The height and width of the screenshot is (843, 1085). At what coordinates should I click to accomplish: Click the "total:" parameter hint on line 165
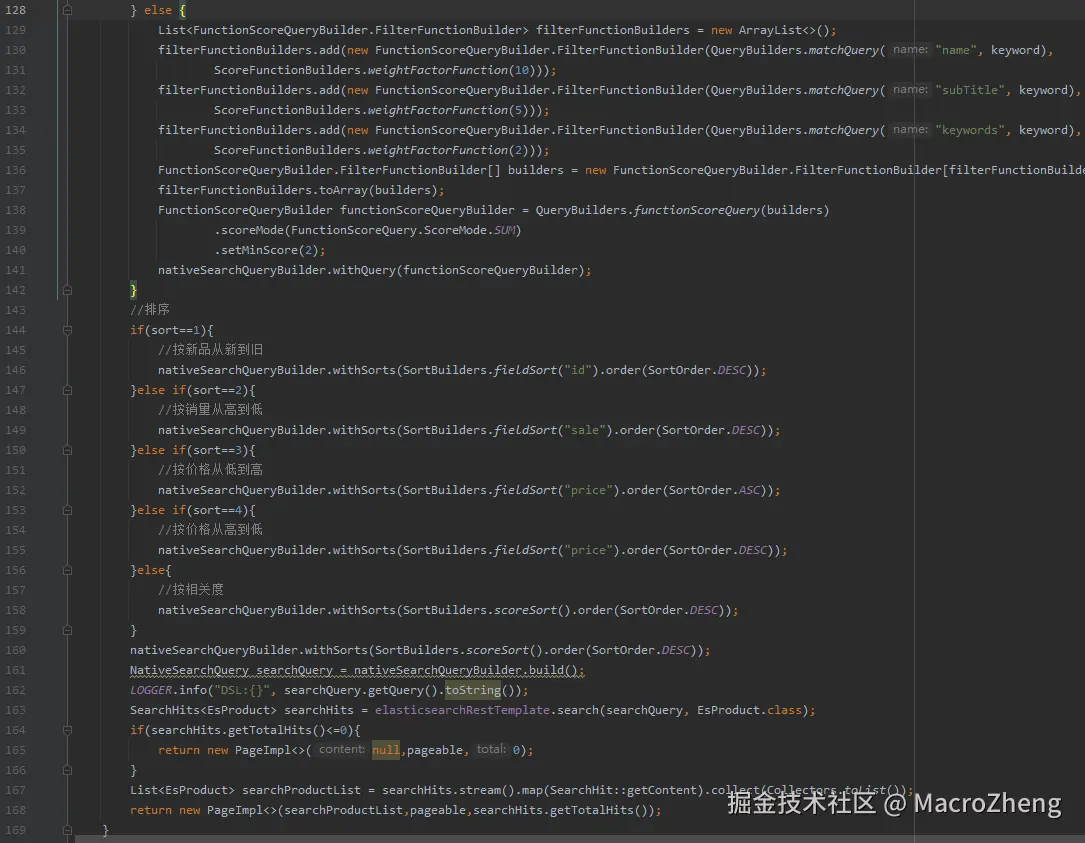pyautogui.click(x=491, y=750)
